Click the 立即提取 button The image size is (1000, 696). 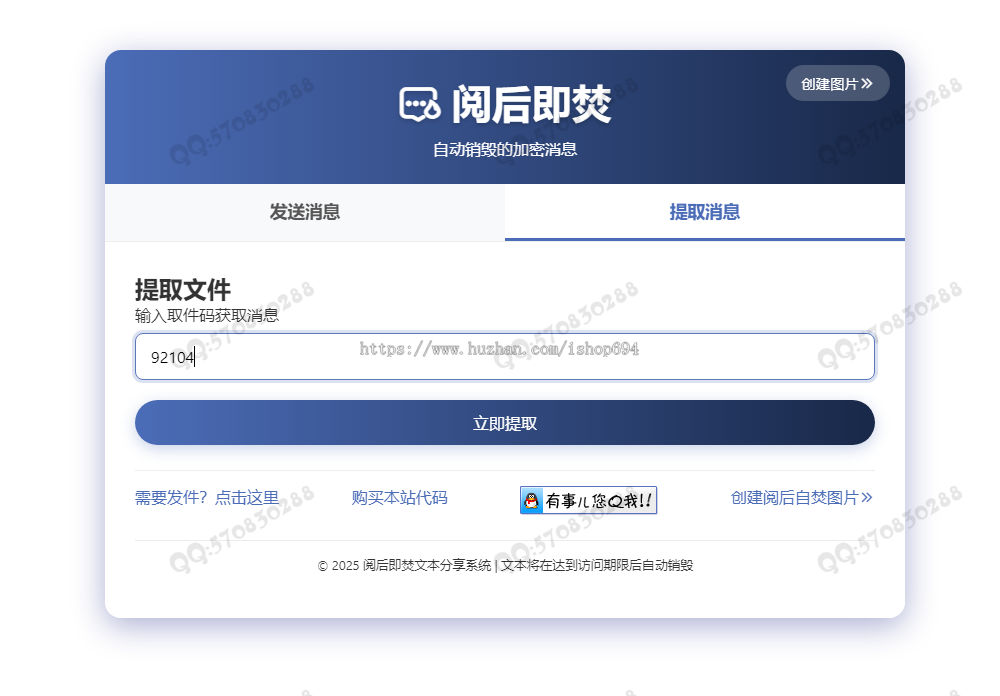pyautogui.click(x=504, y=423)
